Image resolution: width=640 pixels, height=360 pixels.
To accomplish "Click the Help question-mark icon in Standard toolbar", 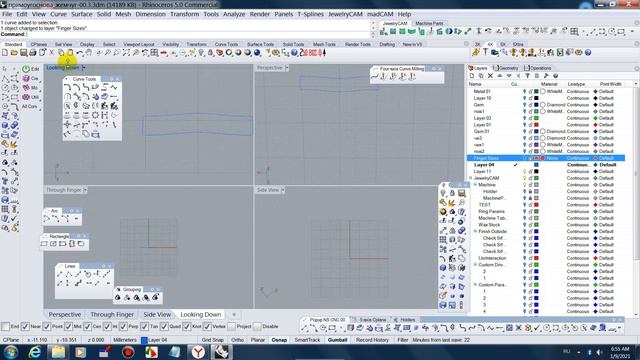I will 294,53.
